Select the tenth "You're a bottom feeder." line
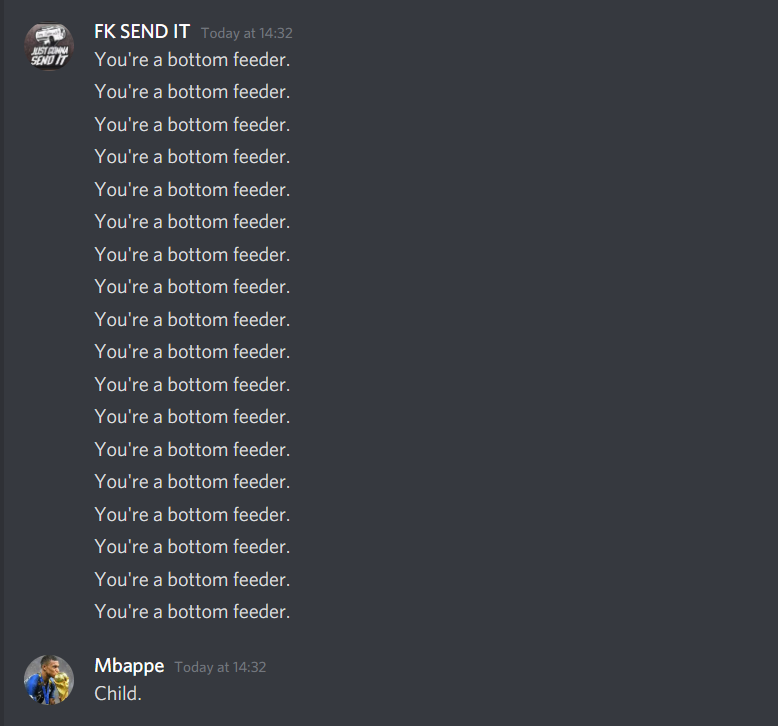Image resolution: width=778 pixels, height=726 pixels. click(193, 352)
